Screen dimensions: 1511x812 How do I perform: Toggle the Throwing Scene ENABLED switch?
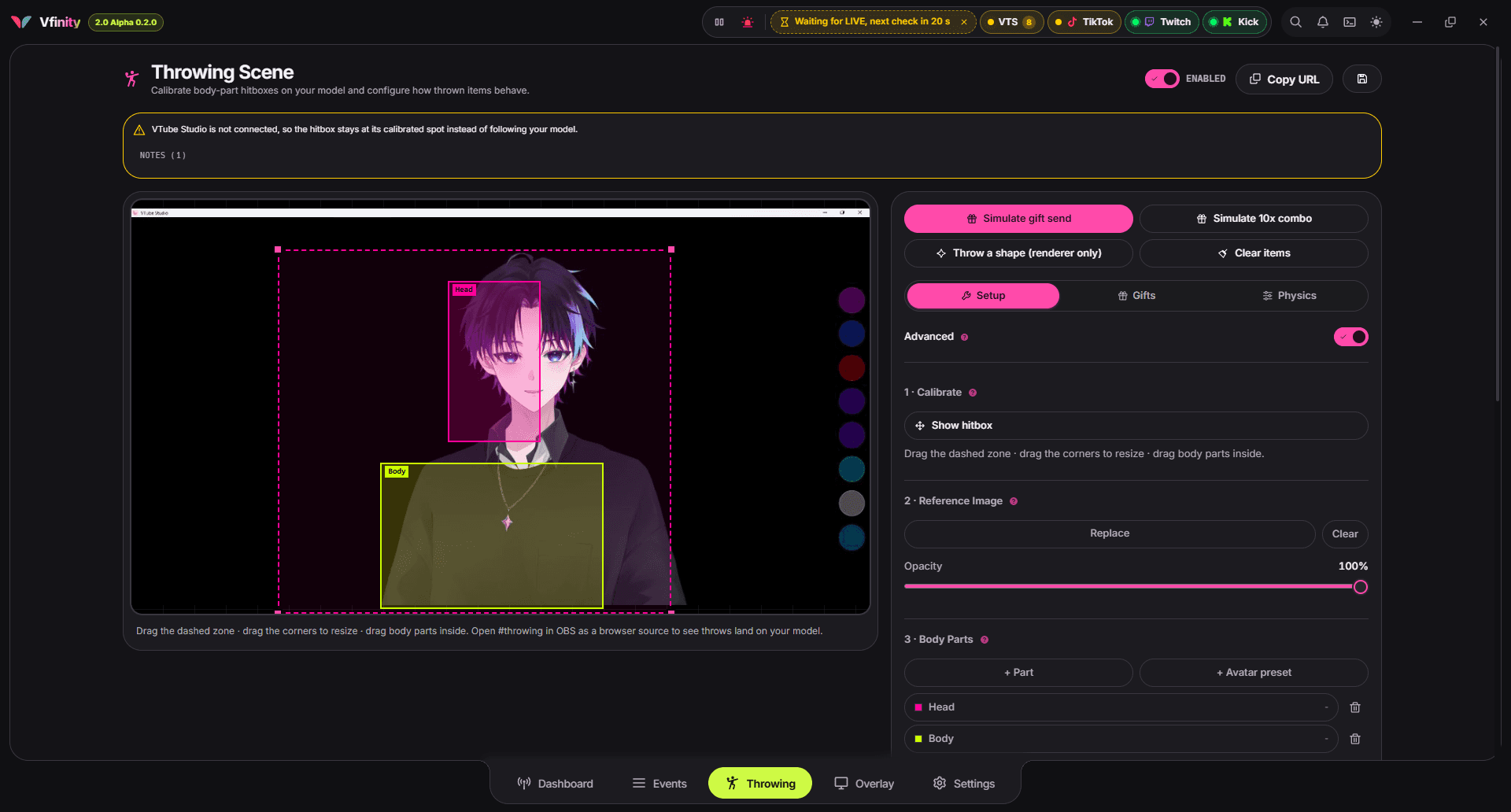click(x=1162, y=79)
